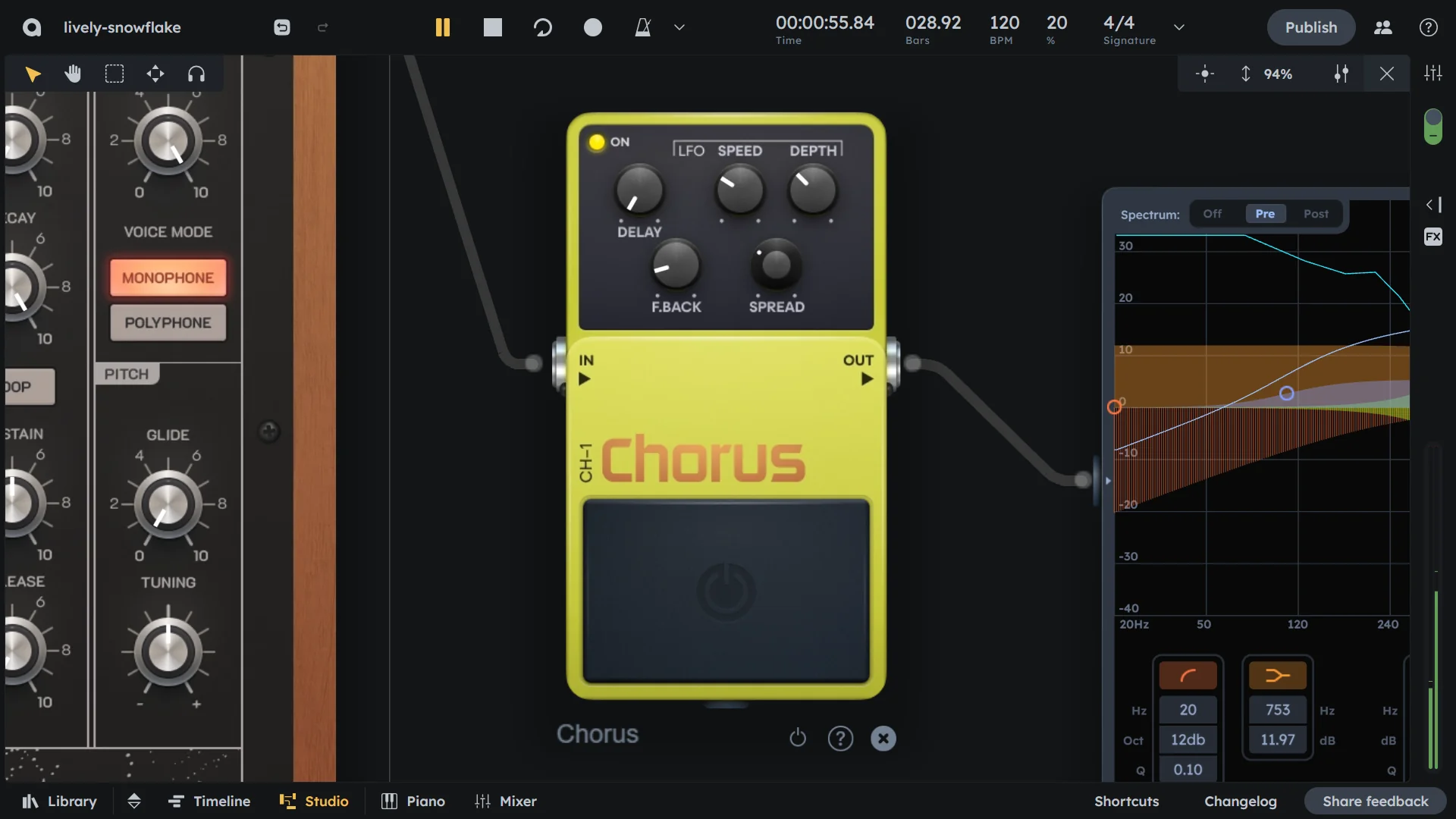Select POLYPHONE voice mode
Screen dimensions: 1456x819
click(168, 322)
